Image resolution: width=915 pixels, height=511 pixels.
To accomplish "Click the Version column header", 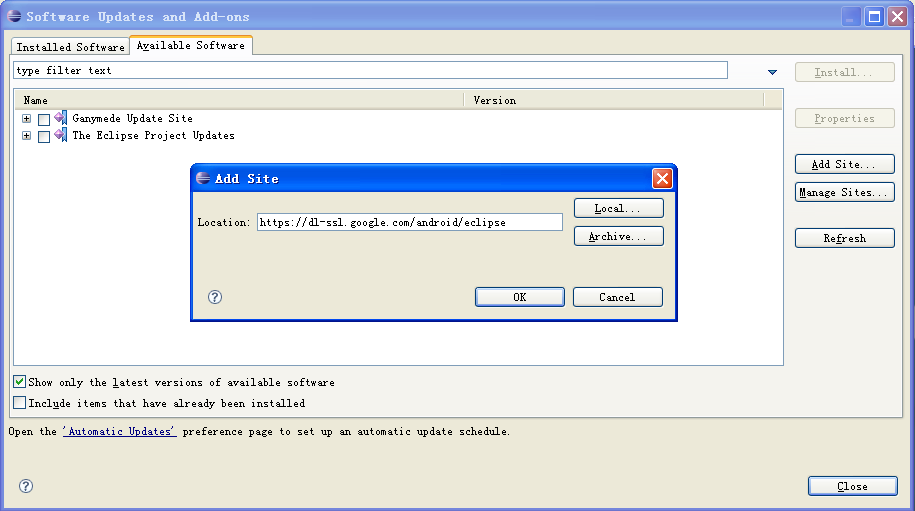I will coord(613,100).
